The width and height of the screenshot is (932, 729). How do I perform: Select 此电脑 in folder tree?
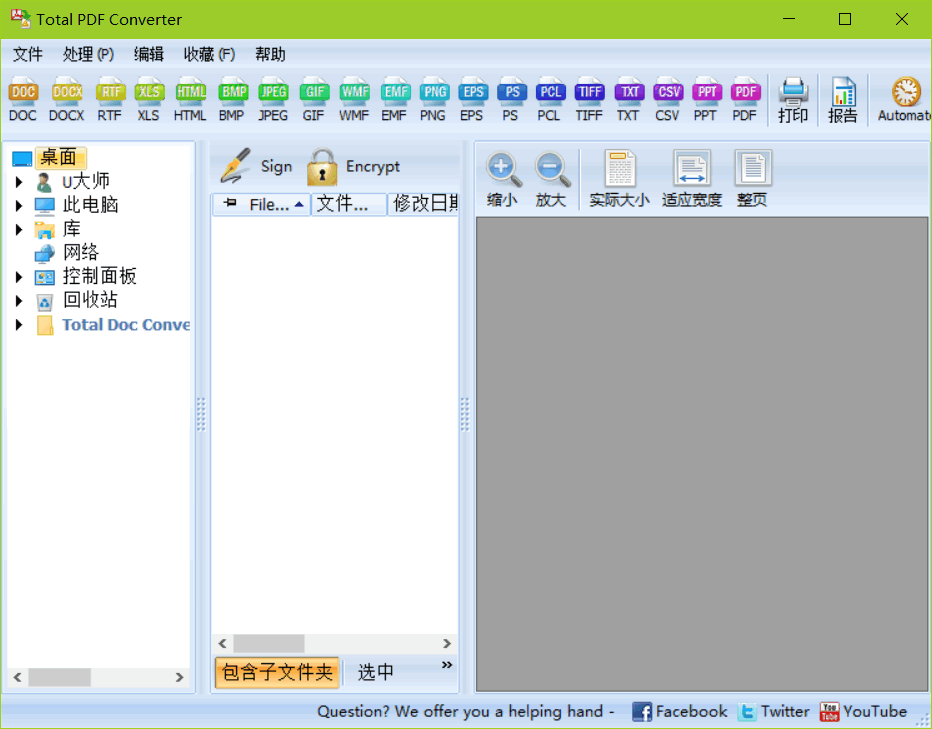(x=90, y=205)
